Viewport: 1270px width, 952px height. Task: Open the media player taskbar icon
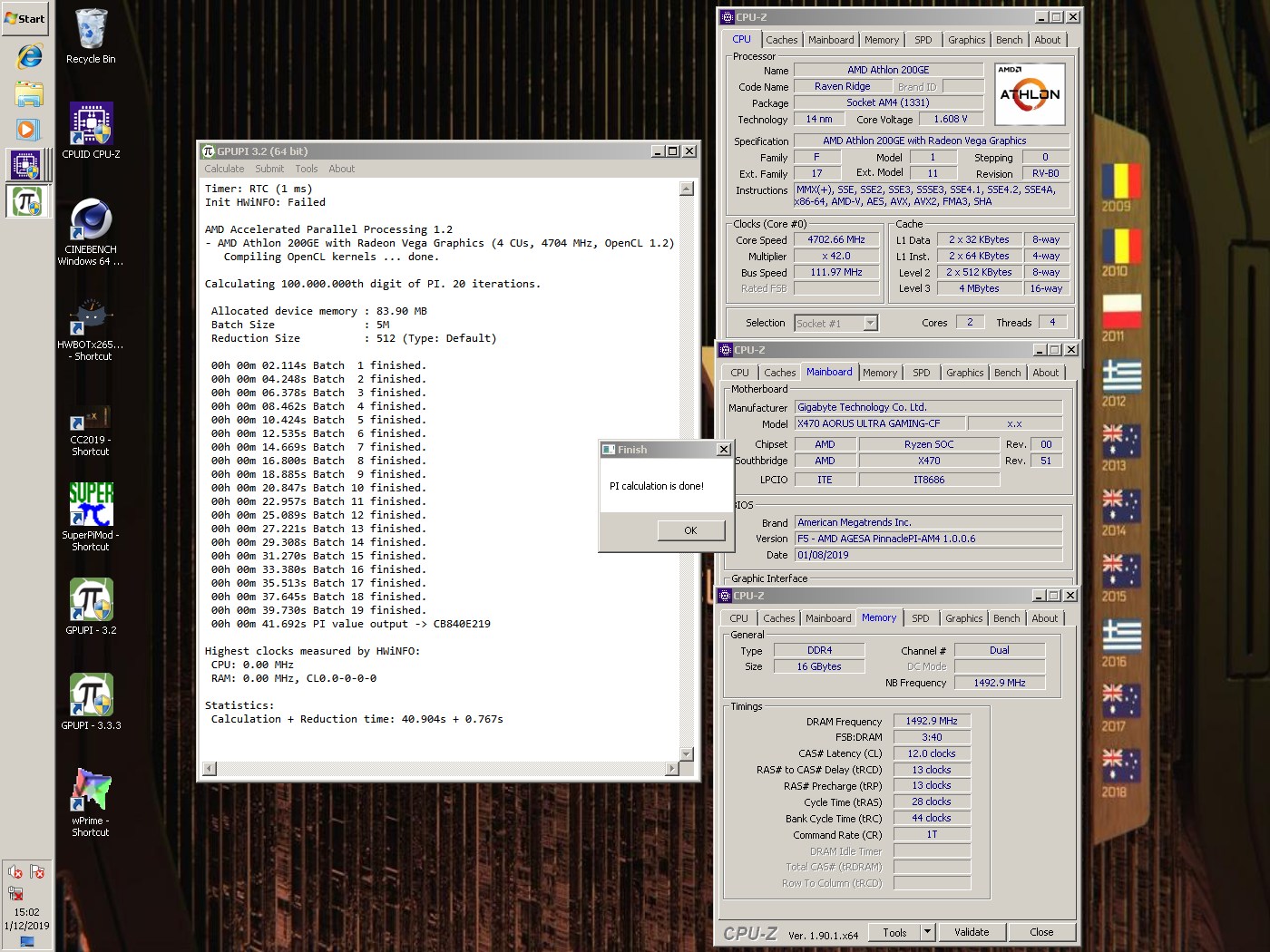click(26, 130)
